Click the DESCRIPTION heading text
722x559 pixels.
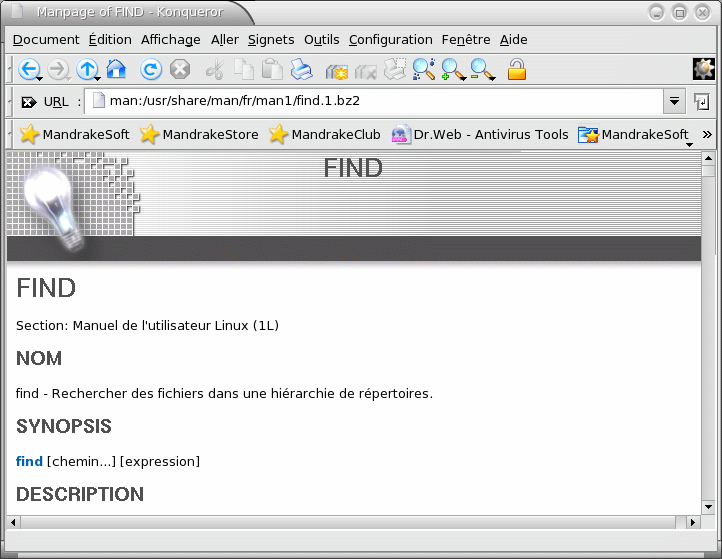click(80, 495)
